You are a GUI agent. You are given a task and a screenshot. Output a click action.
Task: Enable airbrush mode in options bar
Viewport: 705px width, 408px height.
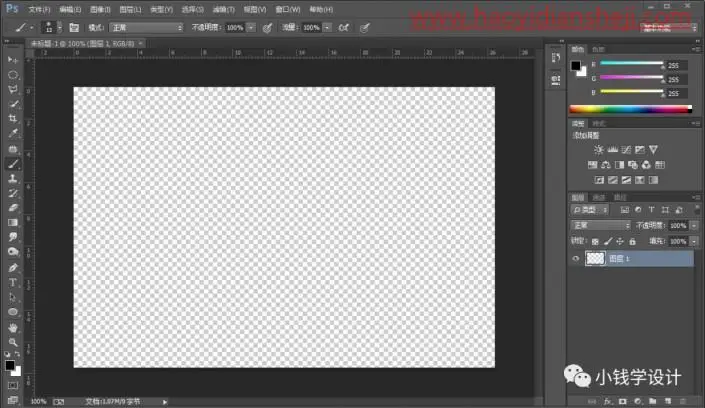pos(343,28)
